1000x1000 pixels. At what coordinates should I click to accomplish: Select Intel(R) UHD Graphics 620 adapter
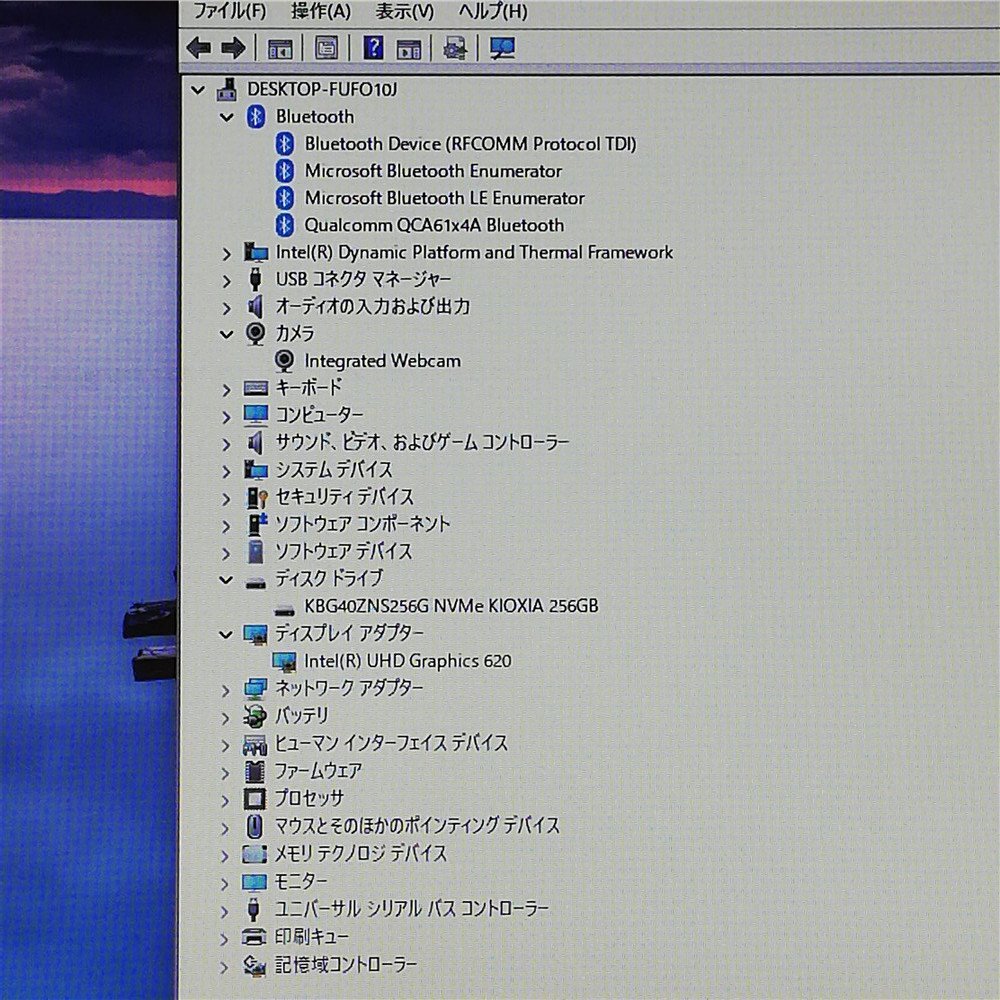(x=407, y=661)
